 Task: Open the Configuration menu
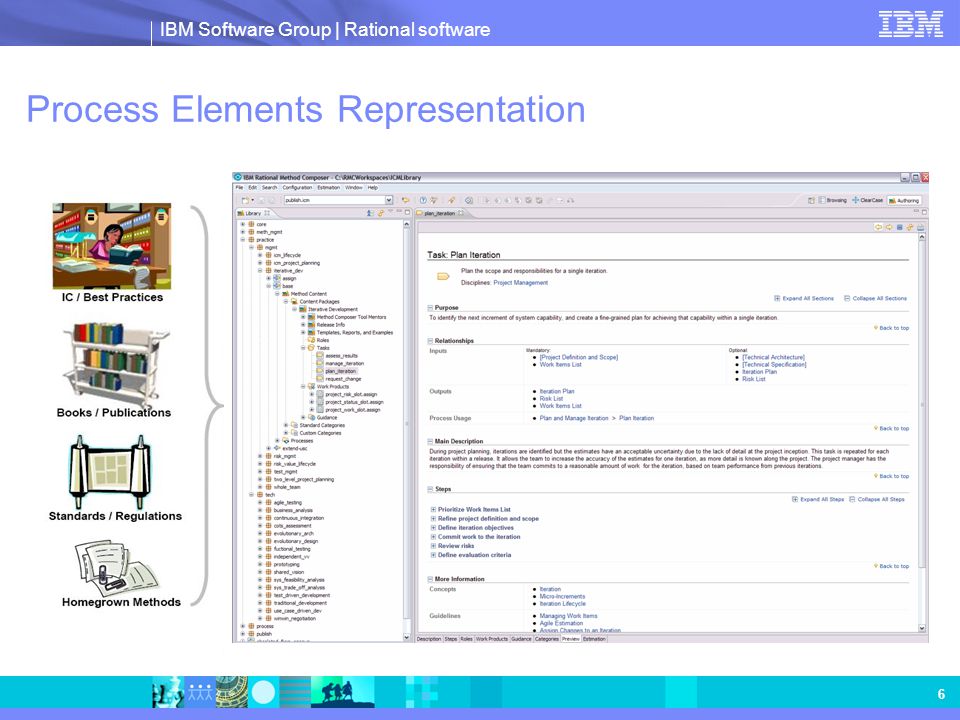(298, 187)
